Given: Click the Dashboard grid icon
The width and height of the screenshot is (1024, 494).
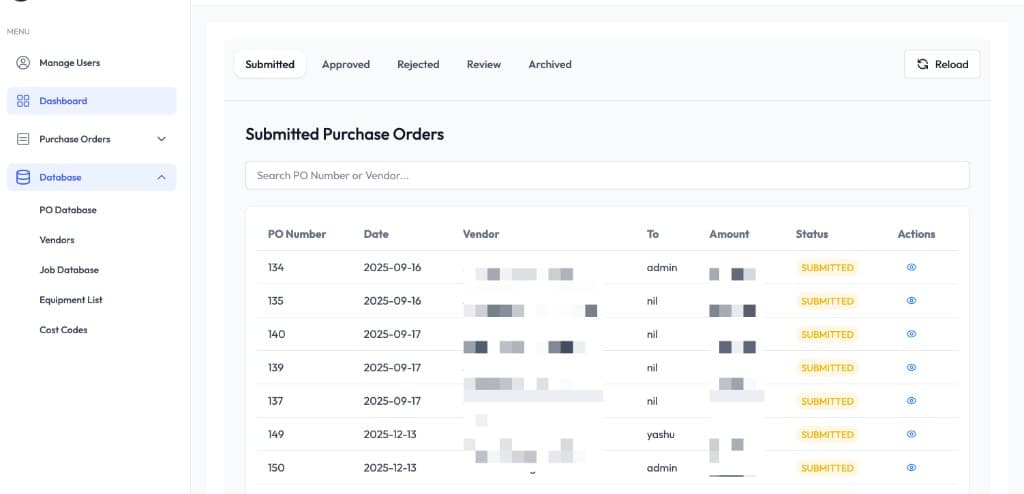Looking at the screenshot, I should [23, 101].
